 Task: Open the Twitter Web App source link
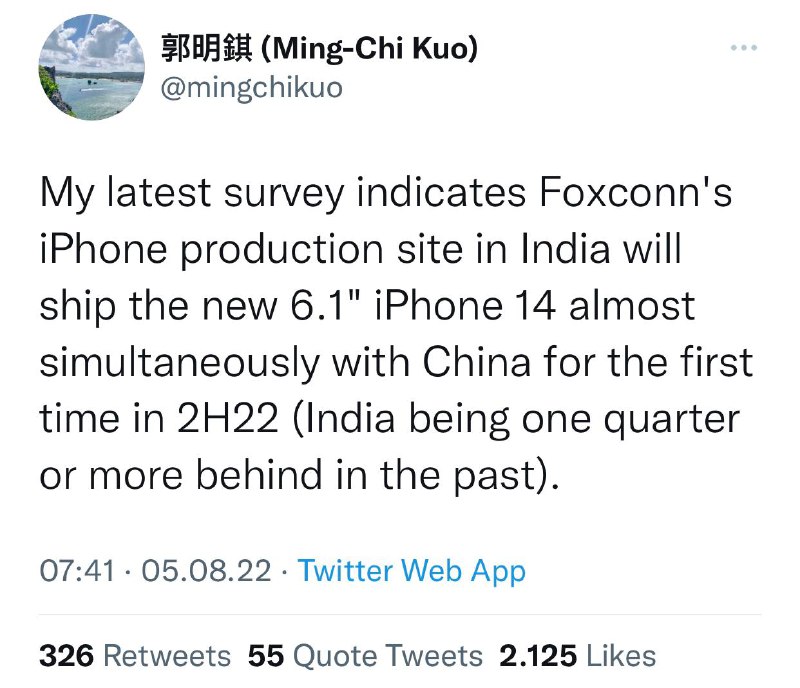pos(411,571)
